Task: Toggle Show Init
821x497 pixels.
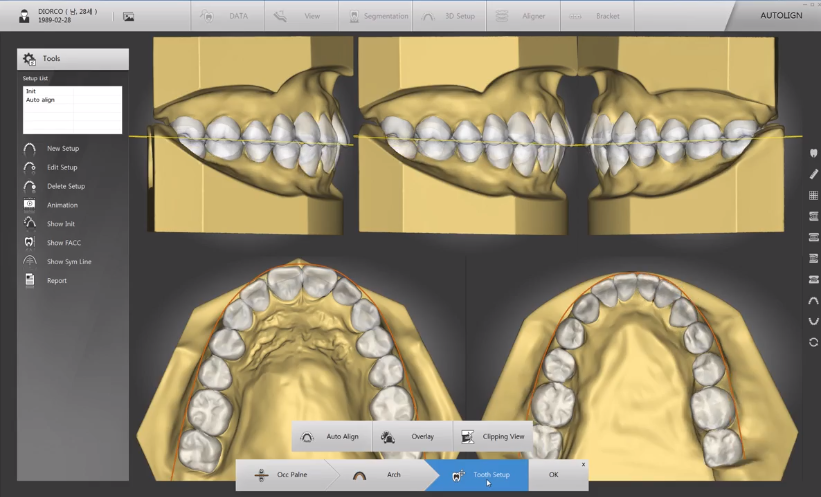Action: tap(61, 224)
